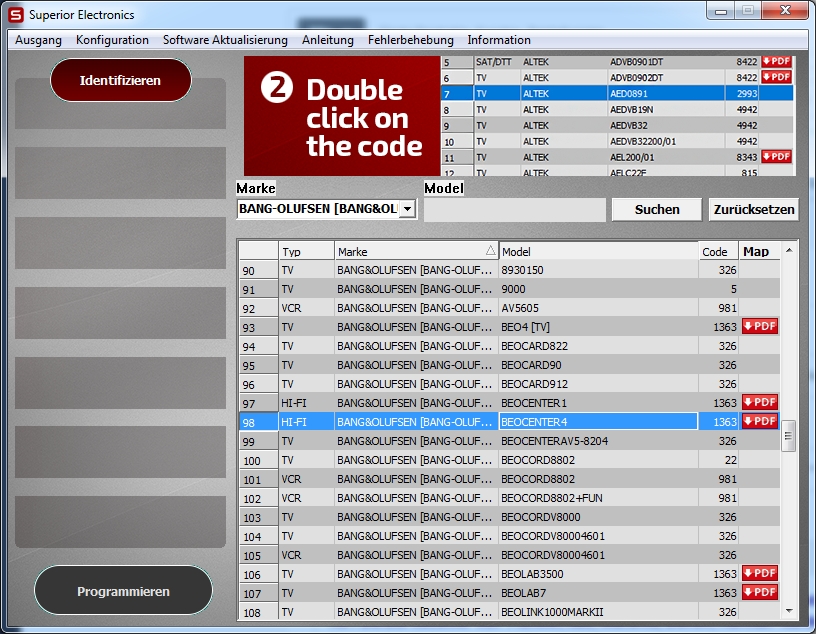816x634 pixels.
Task: Open the PDF map for BEOCENTER4
Action: pos(759,421)
